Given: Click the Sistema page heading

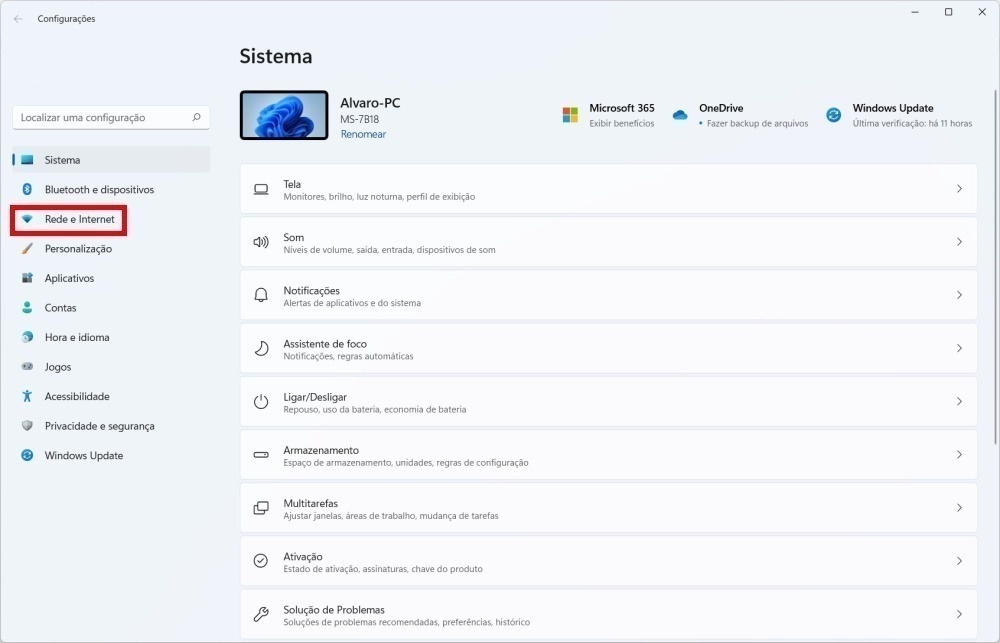Looking at the screenshot, I should pyautogui.click(x=276, y=56).
